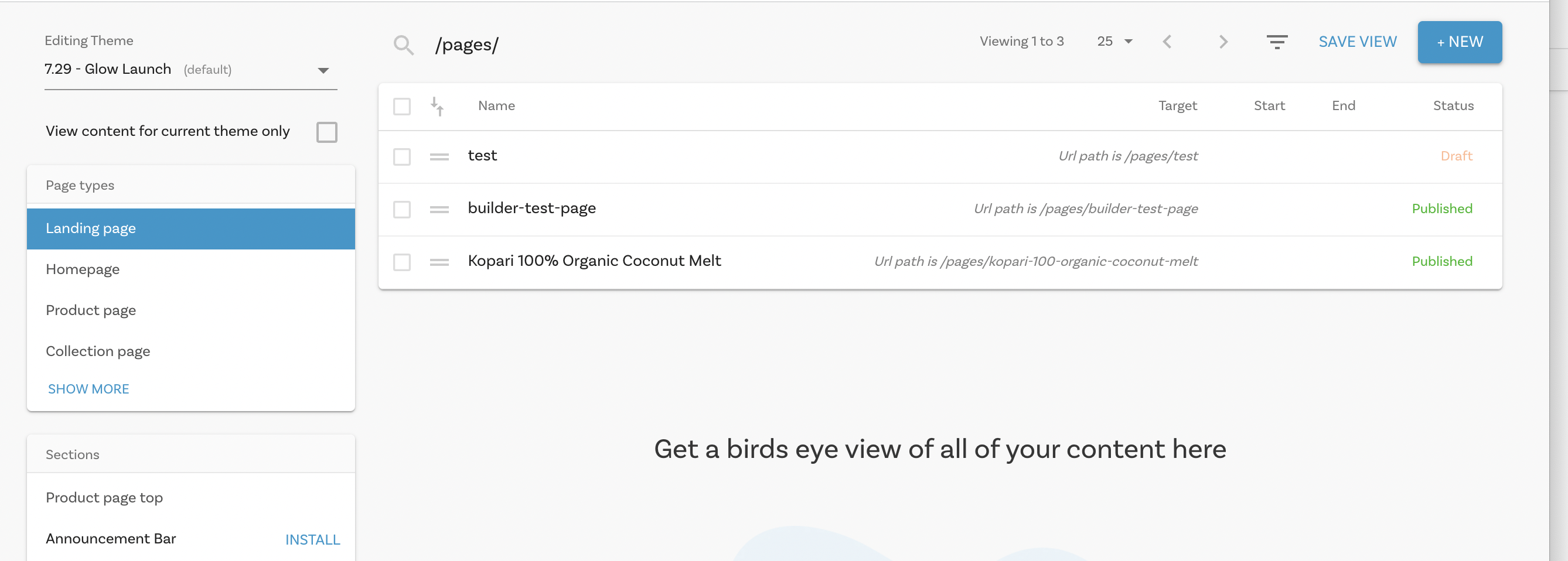Click the + NEW button
Screen dimensions: 1568x561
1459,42
